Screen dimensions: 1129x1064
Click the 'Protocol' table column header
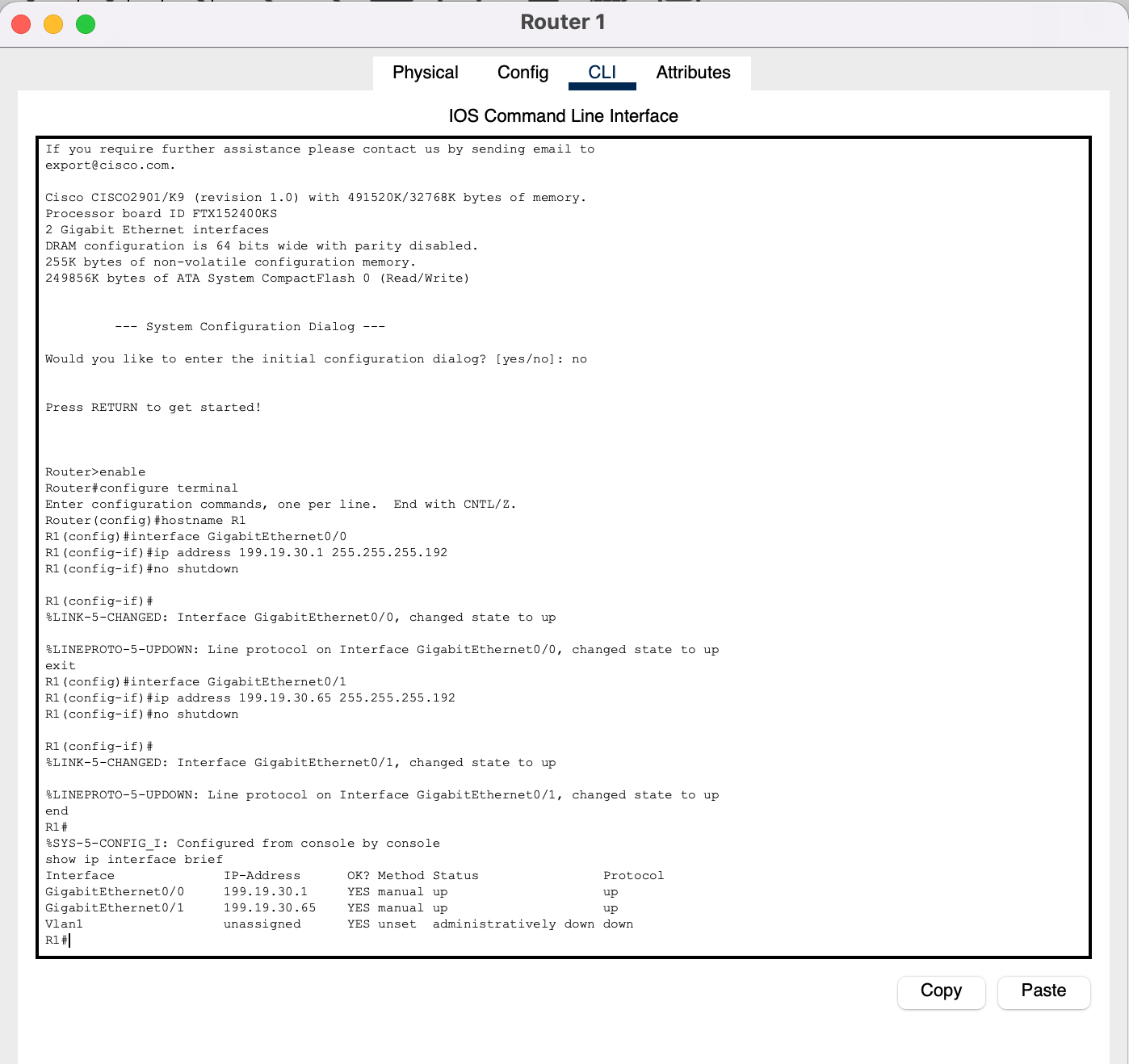coord(634,876)
